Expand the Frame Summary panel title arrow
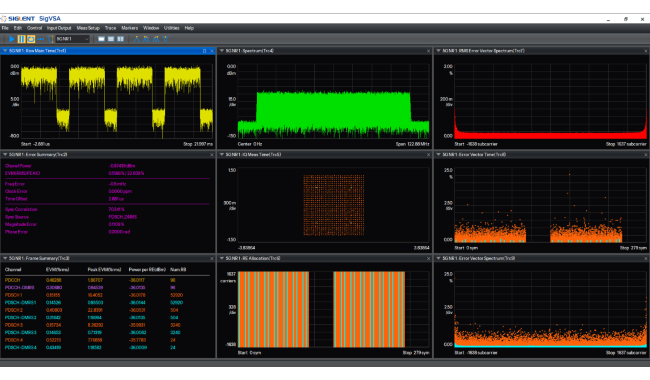Image resolution: width=650 pixels, height=380 pixels. [5, 258]
